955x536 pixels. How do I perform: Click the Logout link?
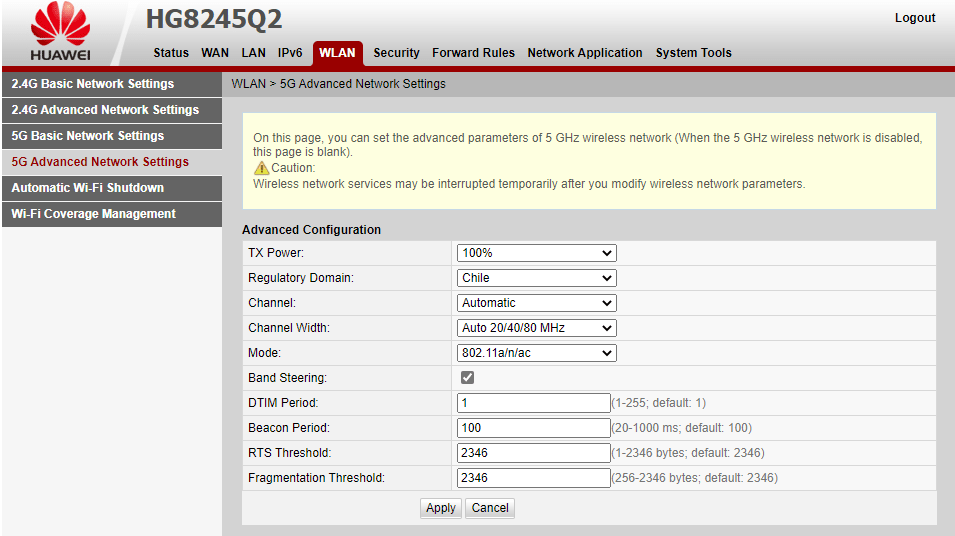tap(914, 18)
